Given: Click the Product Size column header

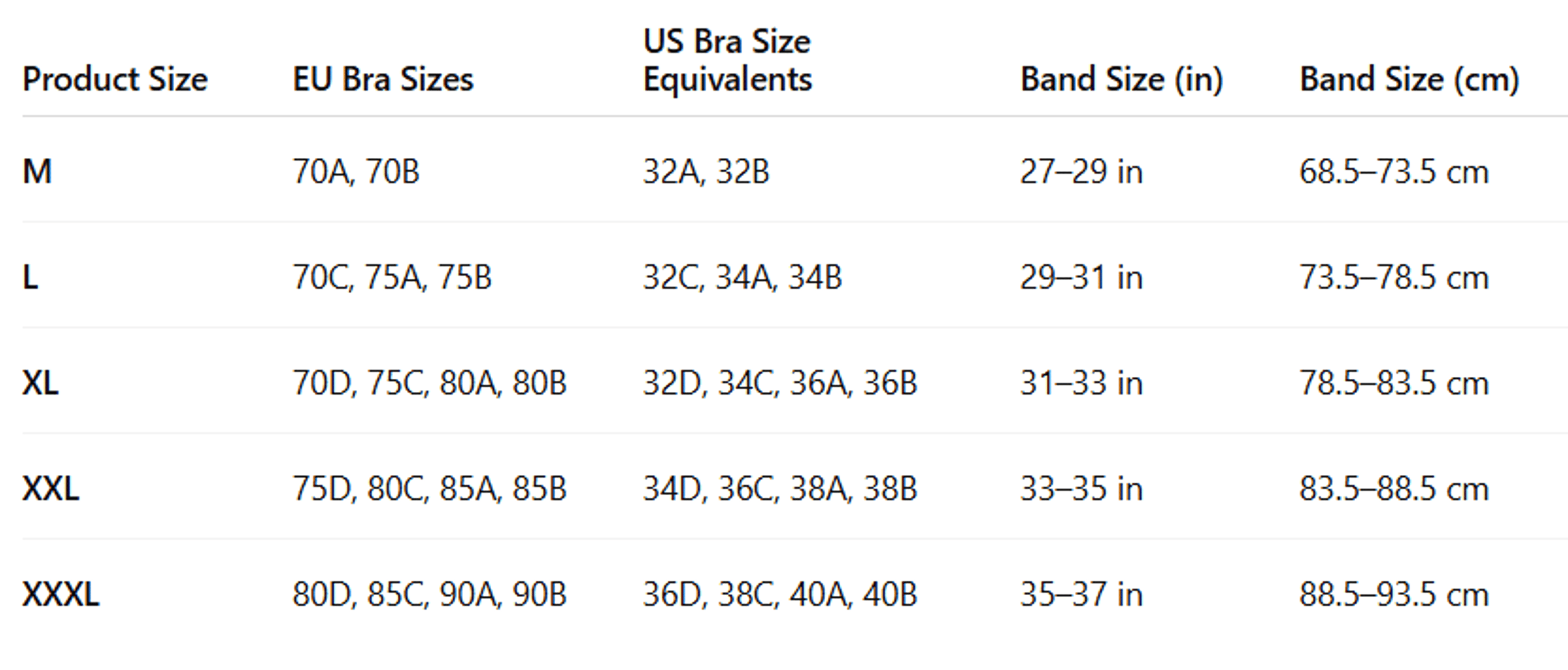Looking at the screenshot, I should 115,79.
